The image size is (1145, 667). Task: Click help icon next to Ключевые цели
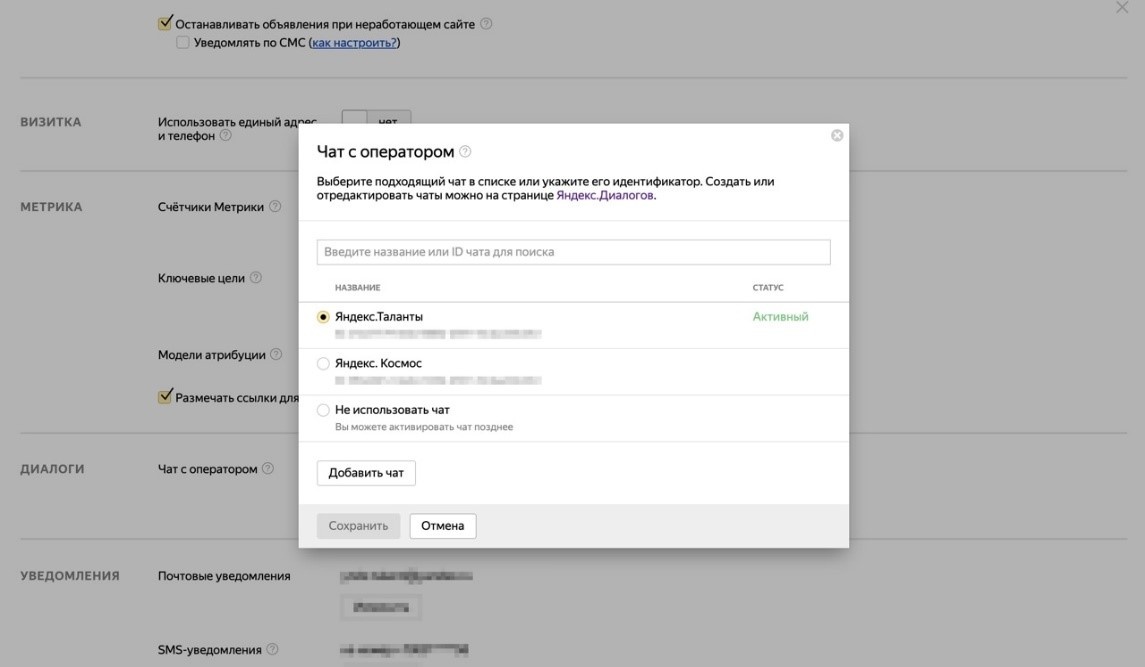(256, 278)
